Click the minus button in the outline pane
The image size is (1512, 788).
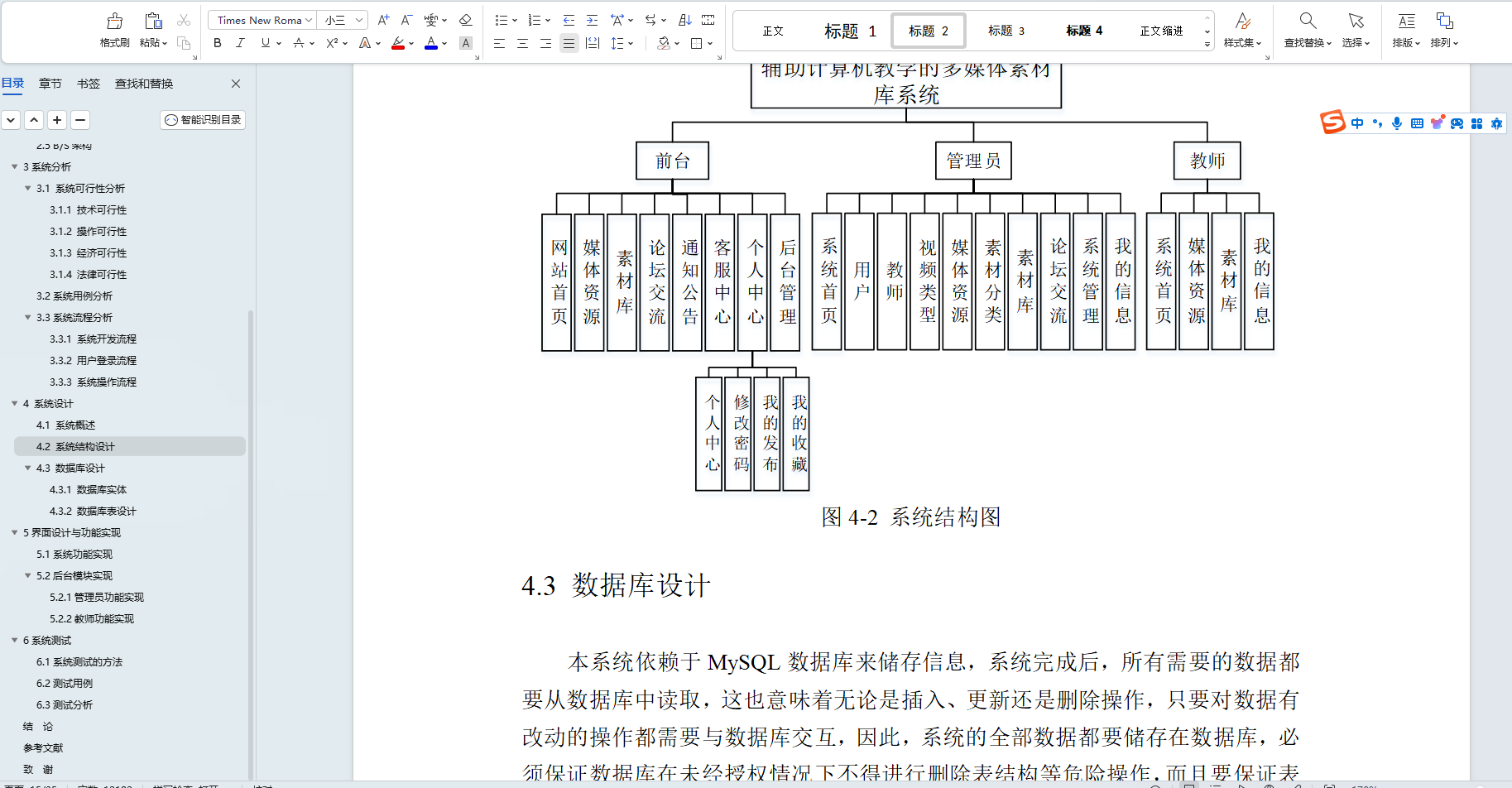coord(80,120)
